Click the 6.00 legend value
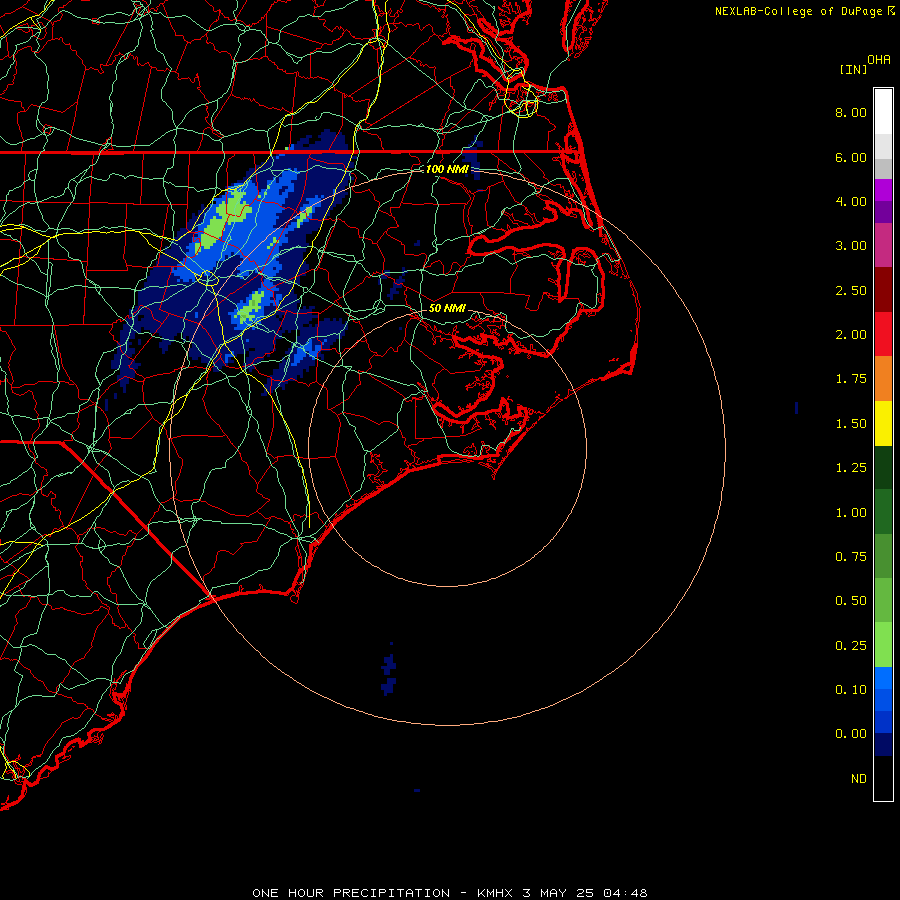The image size is (900, 900). click(x=851, y=157)
